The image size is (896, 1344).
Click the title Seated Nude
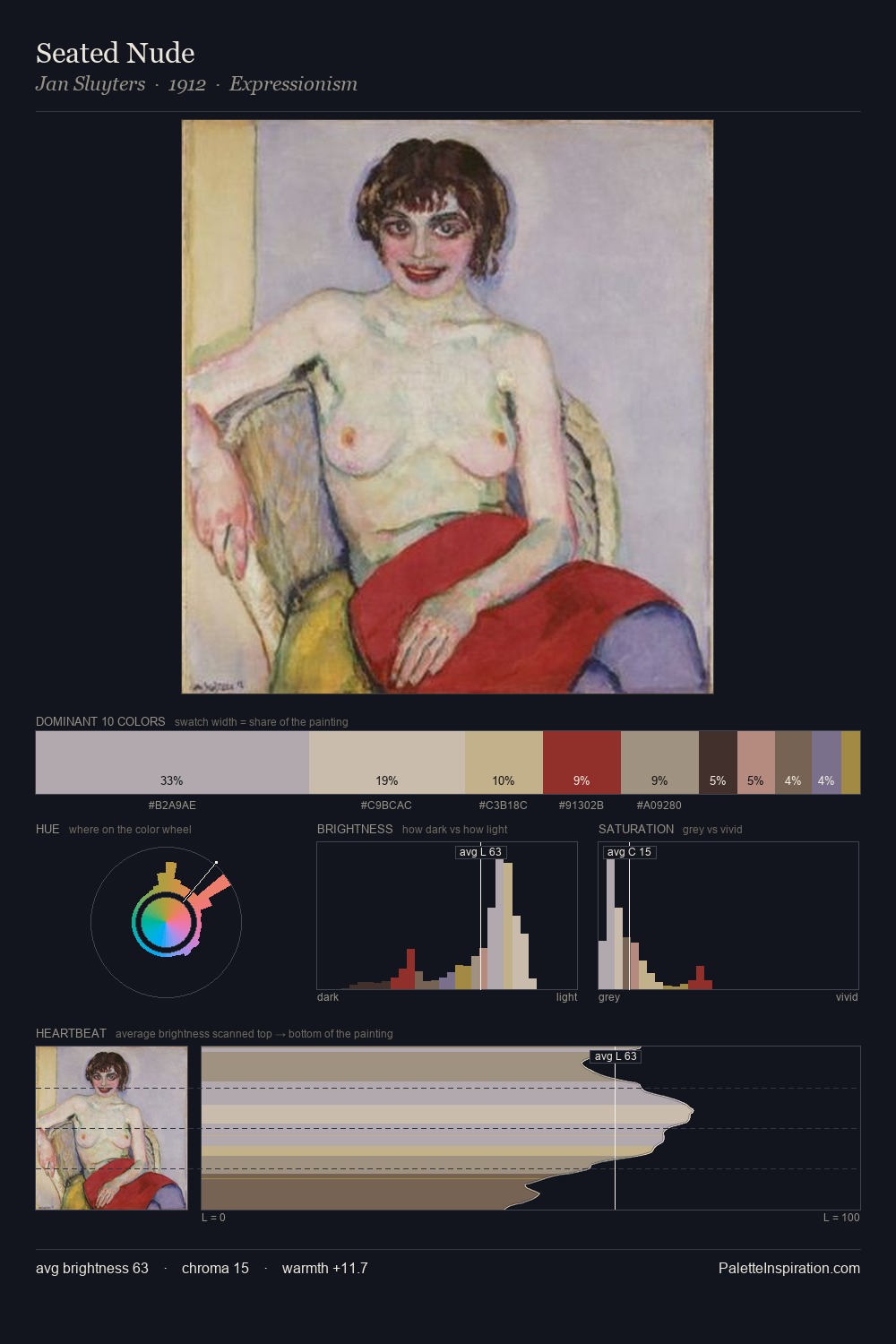(x=115, y=53)
